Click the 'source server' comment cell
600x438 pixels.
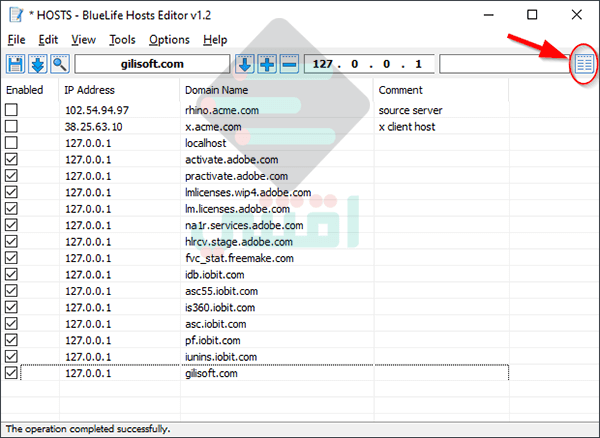411,110
